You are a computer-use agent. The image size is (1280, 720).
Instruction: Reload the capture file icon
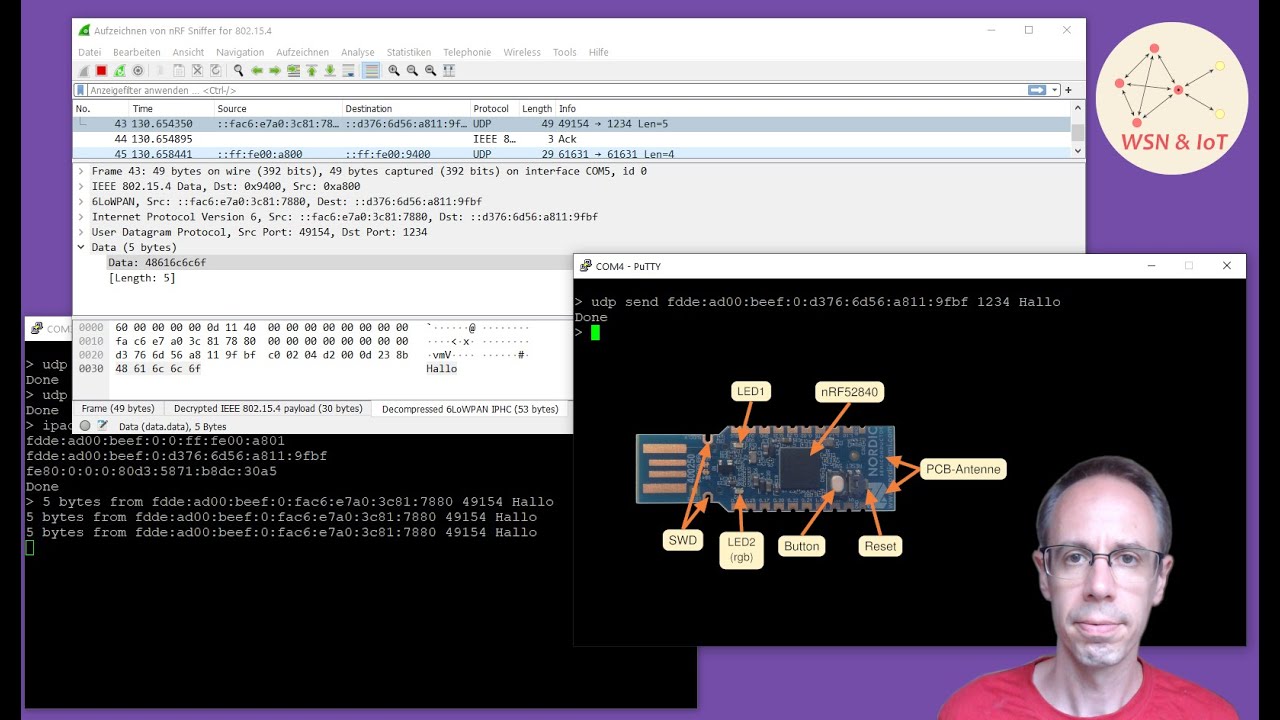coord(215,71)
